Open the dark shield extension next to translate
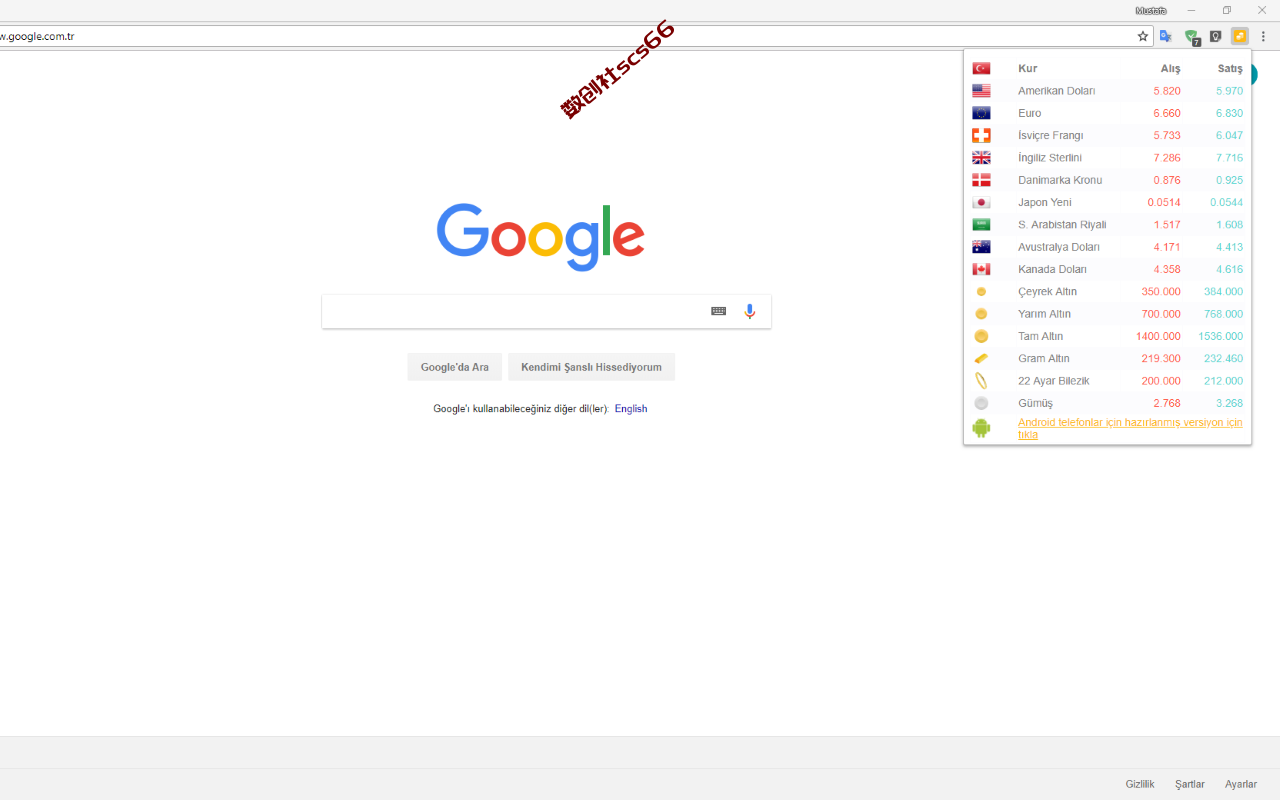 pos(1216,36)
